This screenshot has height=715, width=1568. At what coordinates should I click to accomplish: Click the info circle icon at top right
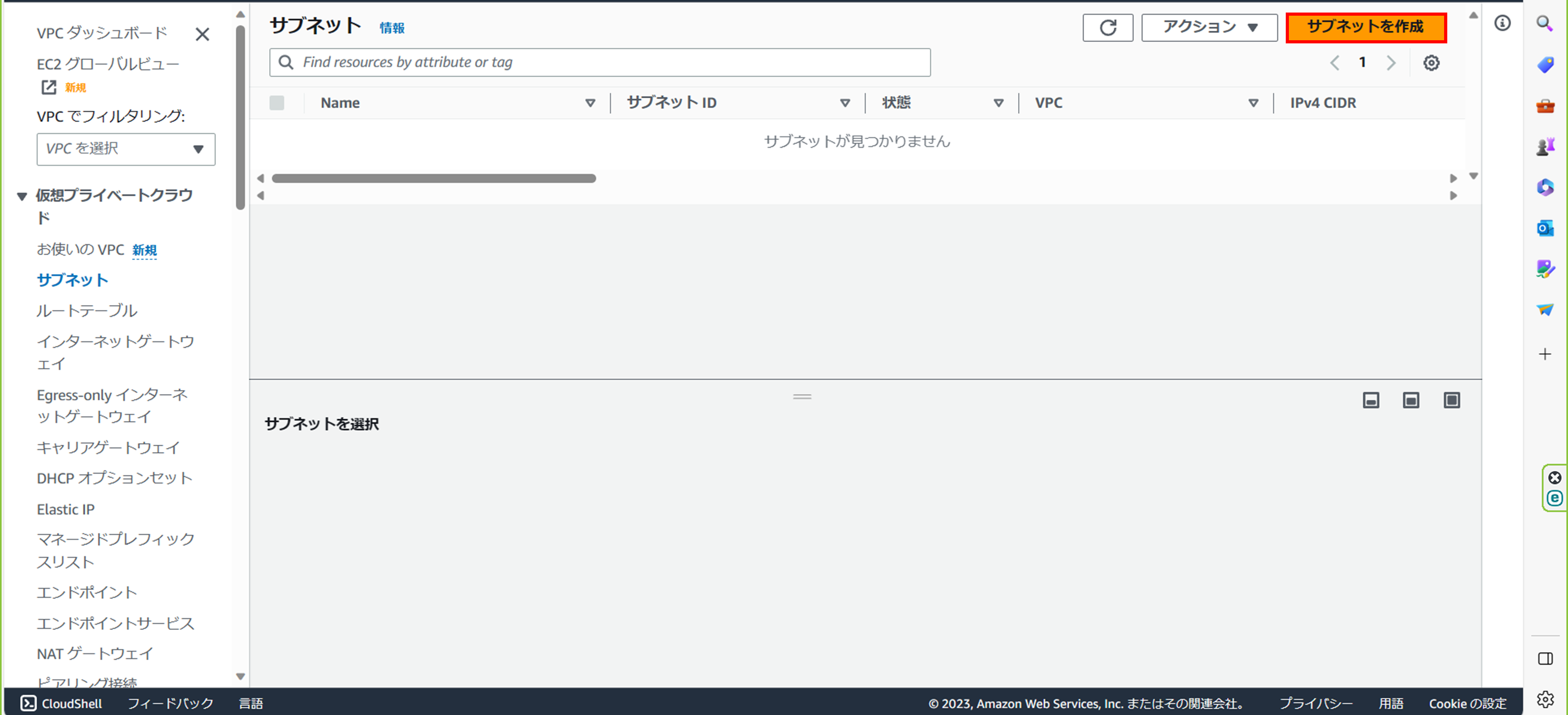pos(1502,23)
